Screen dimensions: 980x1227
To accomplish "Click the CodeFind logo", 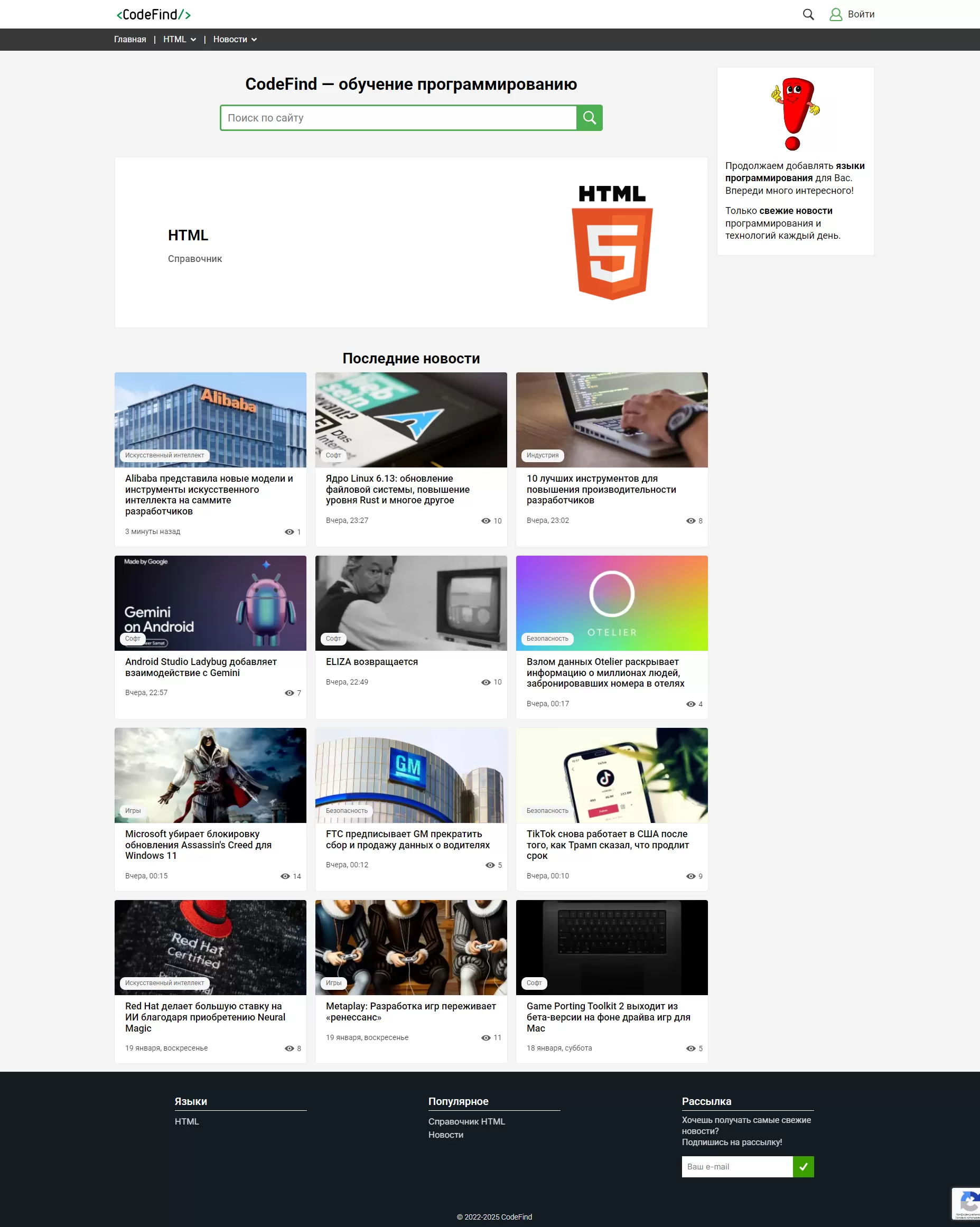I will click(154, 14).
